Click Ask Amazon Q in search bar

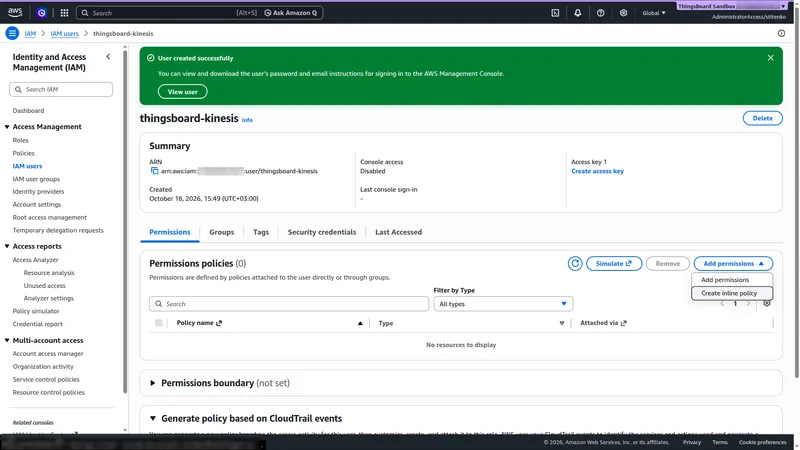(291, 13)
